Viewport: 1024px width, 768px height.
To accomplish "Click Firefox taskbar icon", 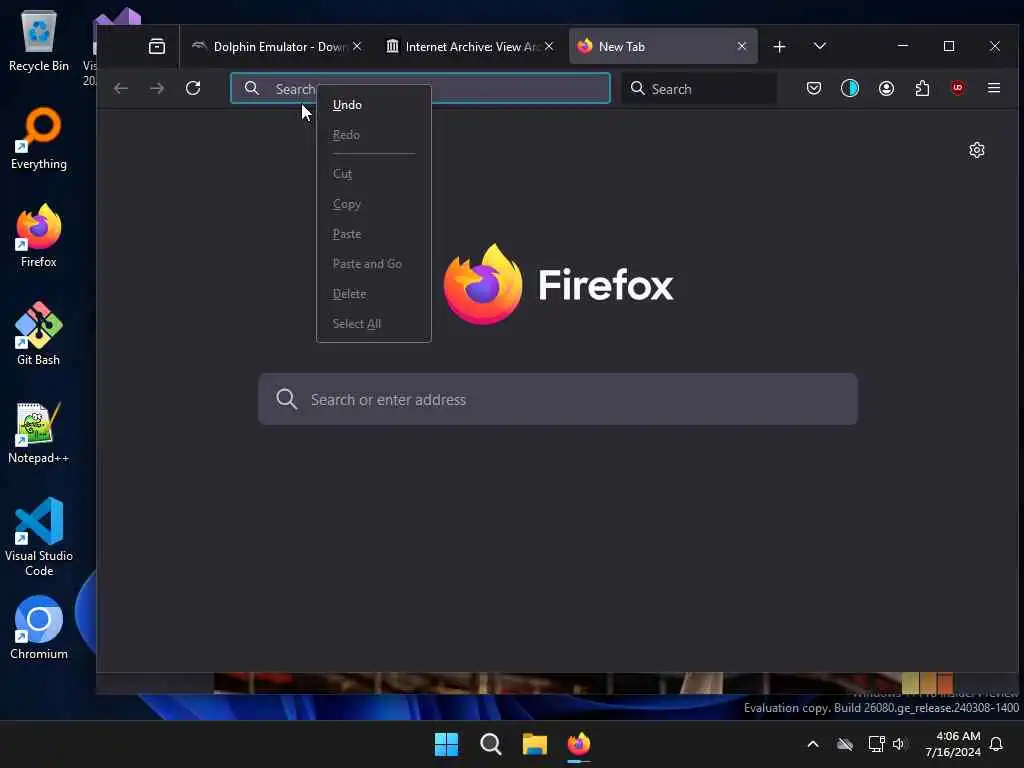I will (579, 744).
